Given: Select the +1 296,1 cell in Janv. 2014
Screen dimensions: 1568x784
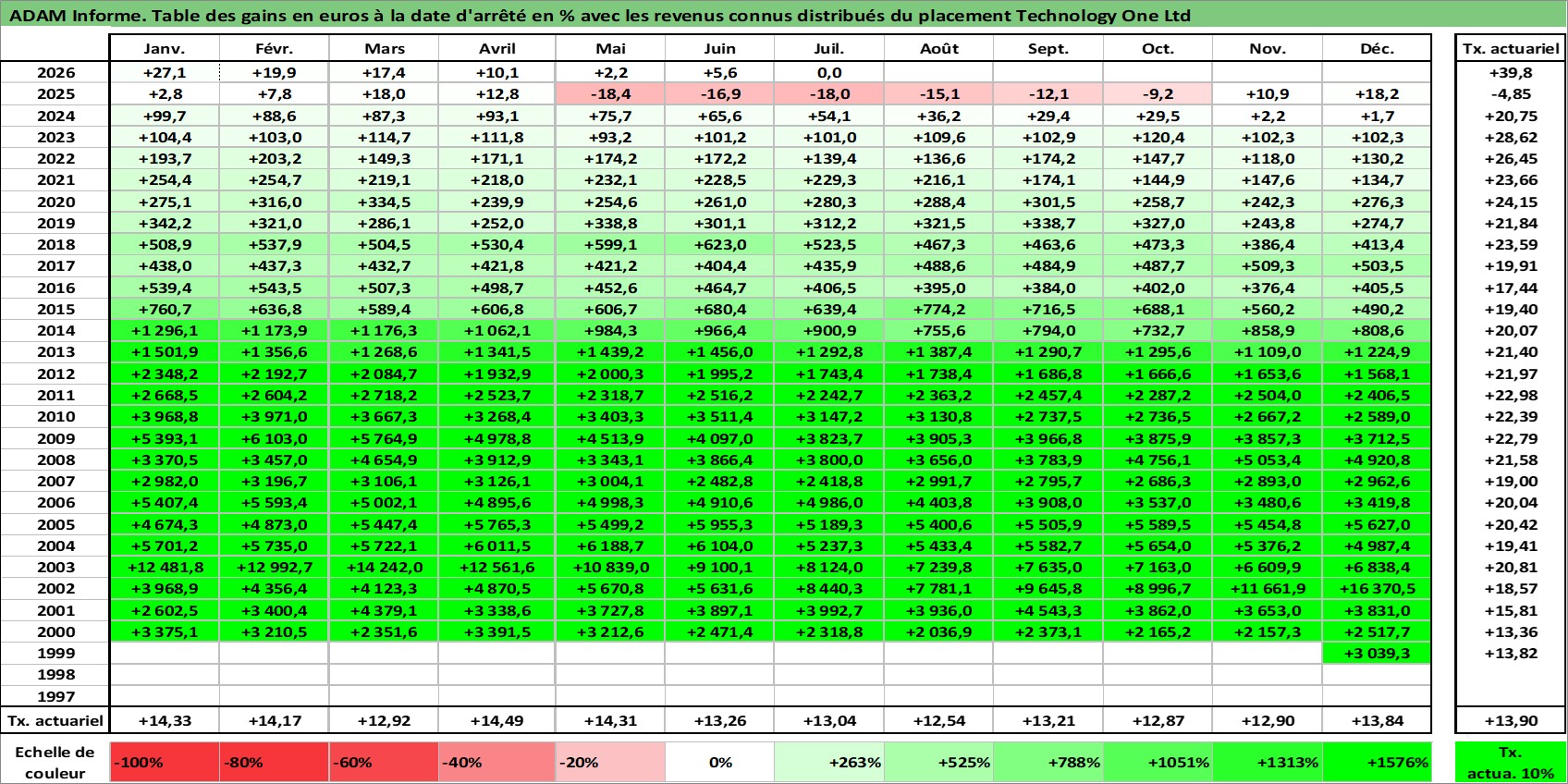Looking at the screenshot, I should point(165,330).
